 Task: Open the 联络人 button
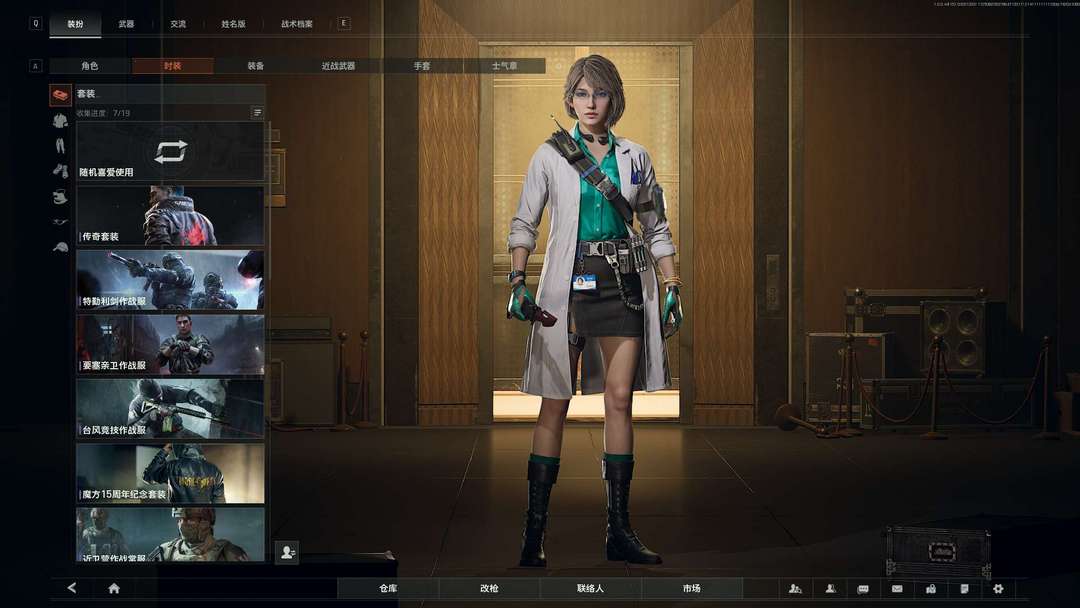point(590,589)
